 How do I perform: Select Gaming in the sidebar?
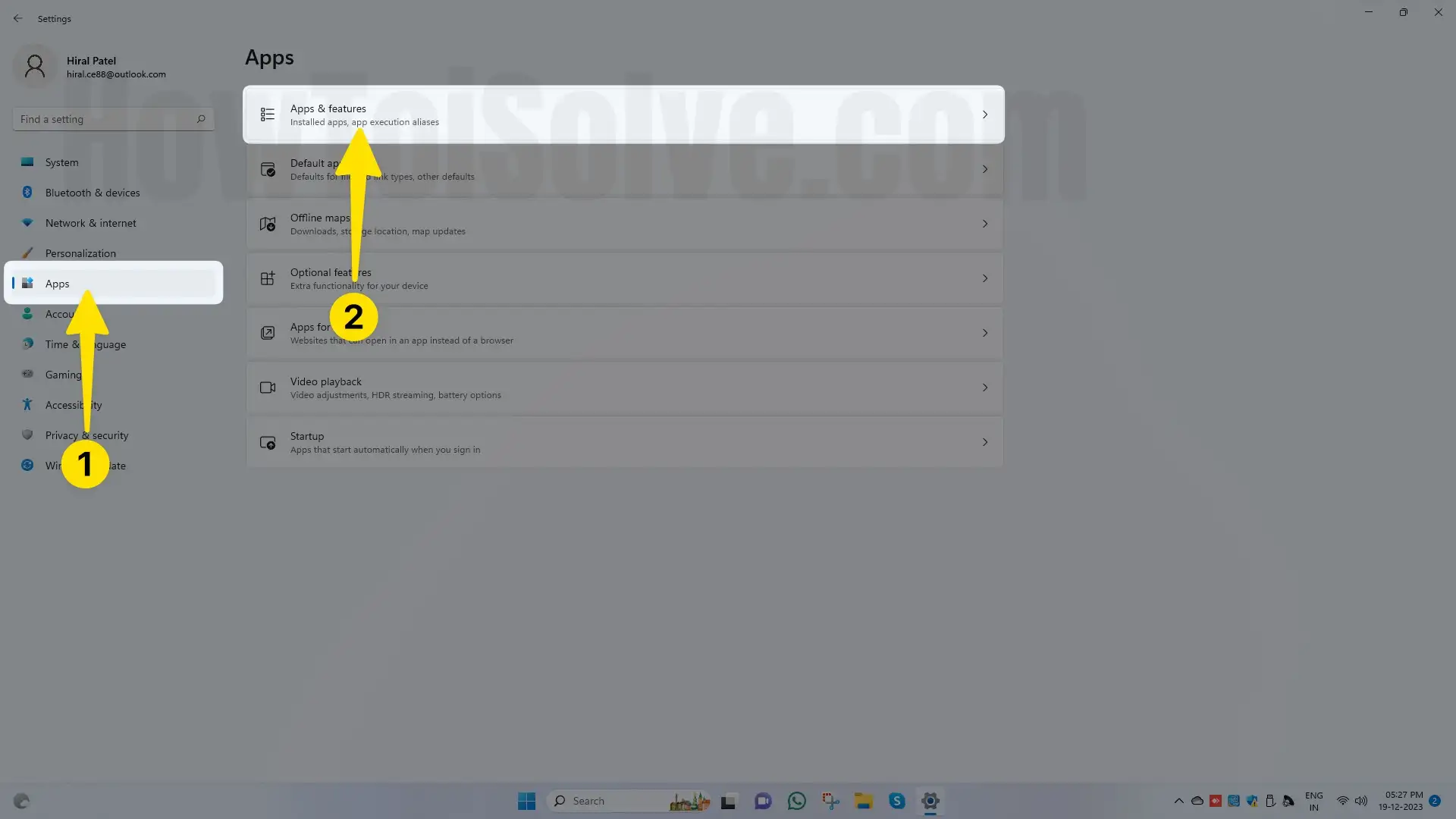pos(63,375)
